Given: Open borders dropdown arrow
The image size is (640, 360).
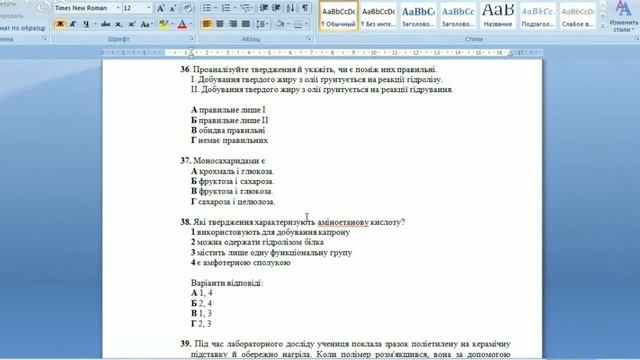Looking at the screenshot, I should click(x=307, y=24).
